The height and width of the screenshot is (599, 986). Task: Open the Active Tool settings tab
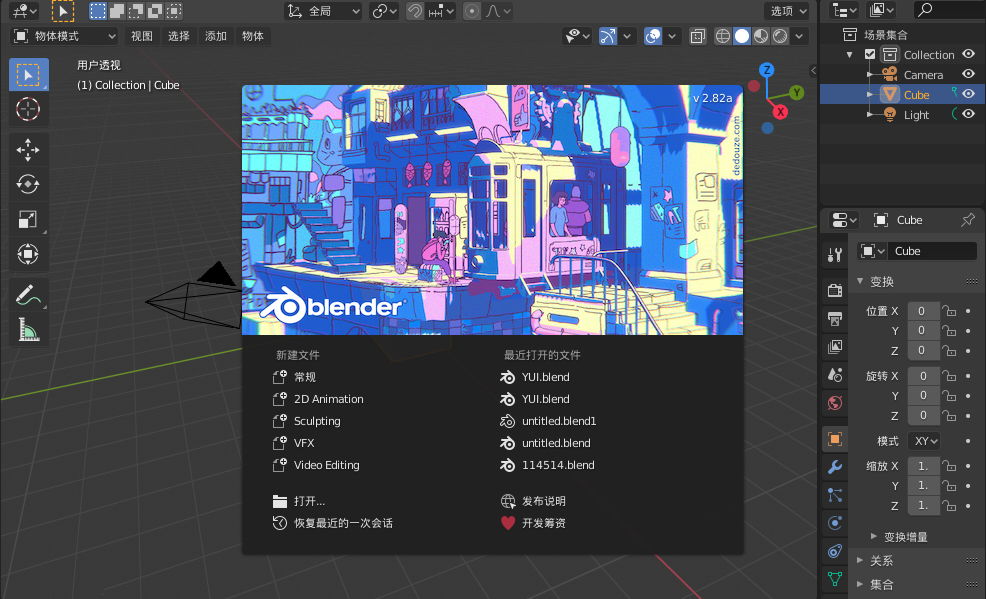[x=835, y=255]
